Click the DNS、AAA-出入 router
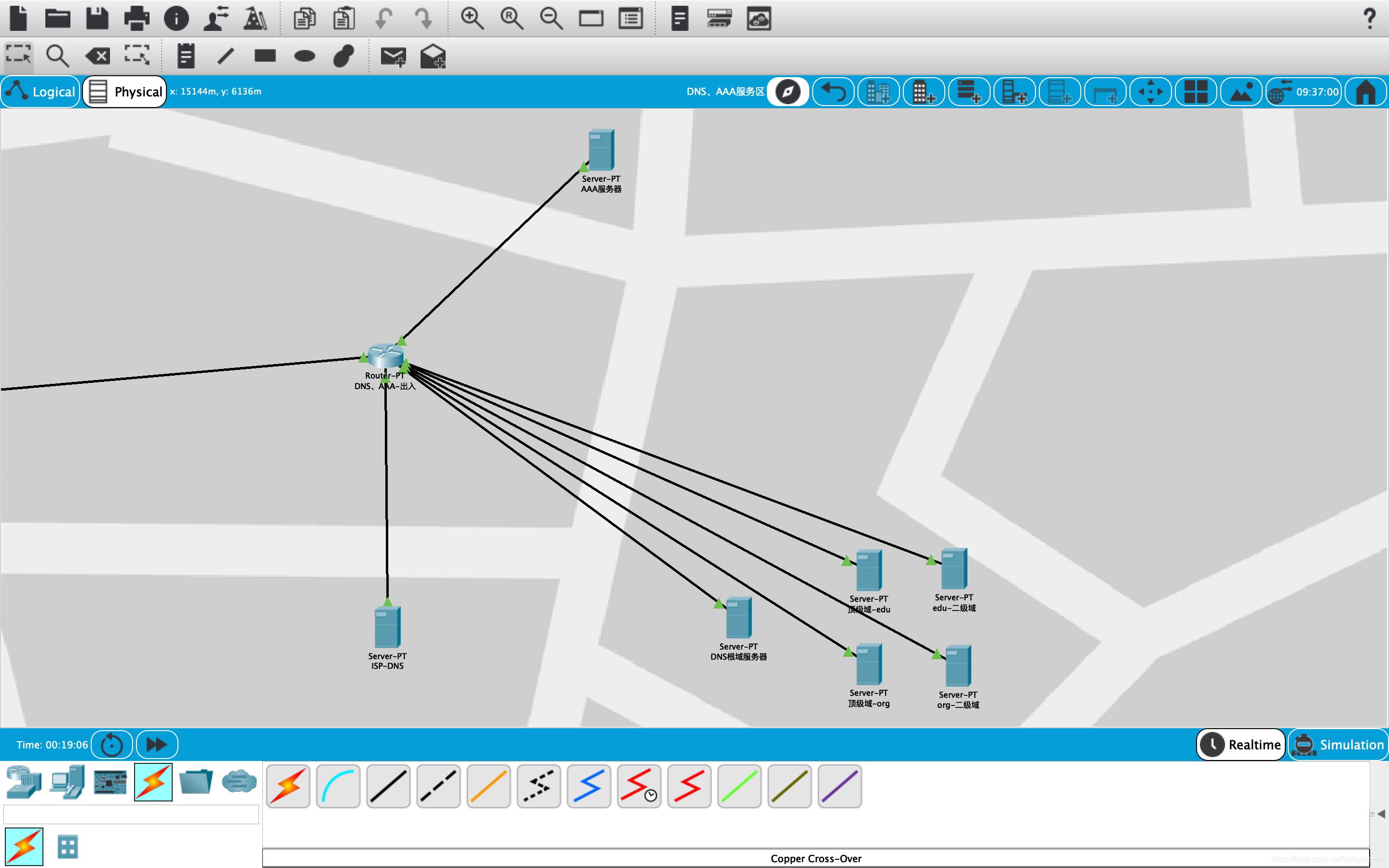This screenshot has height=868, width=1389. click(385, 355)
